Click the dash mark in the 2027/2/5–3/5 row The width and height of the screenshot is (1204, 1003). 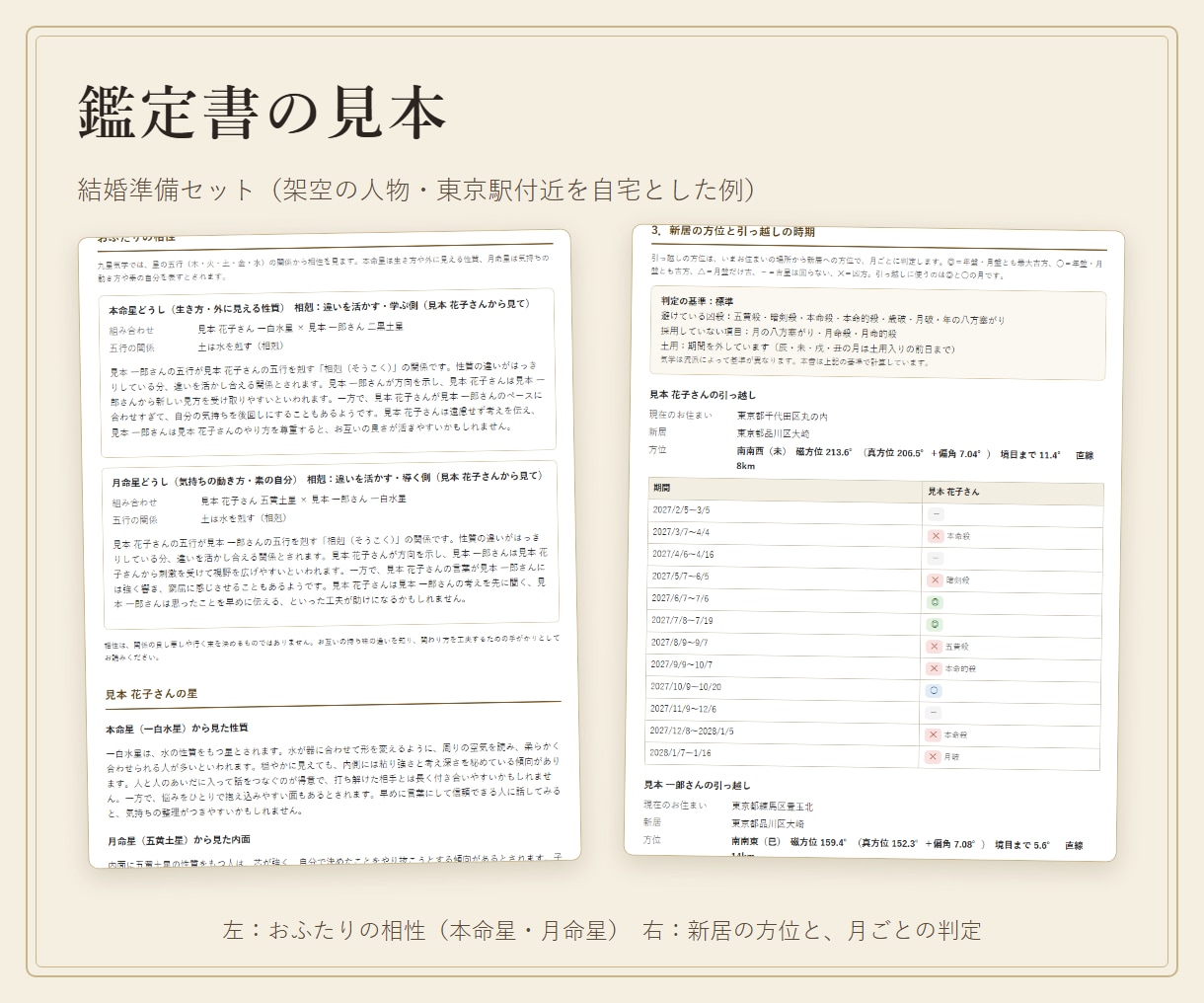(x=936, y=514)
